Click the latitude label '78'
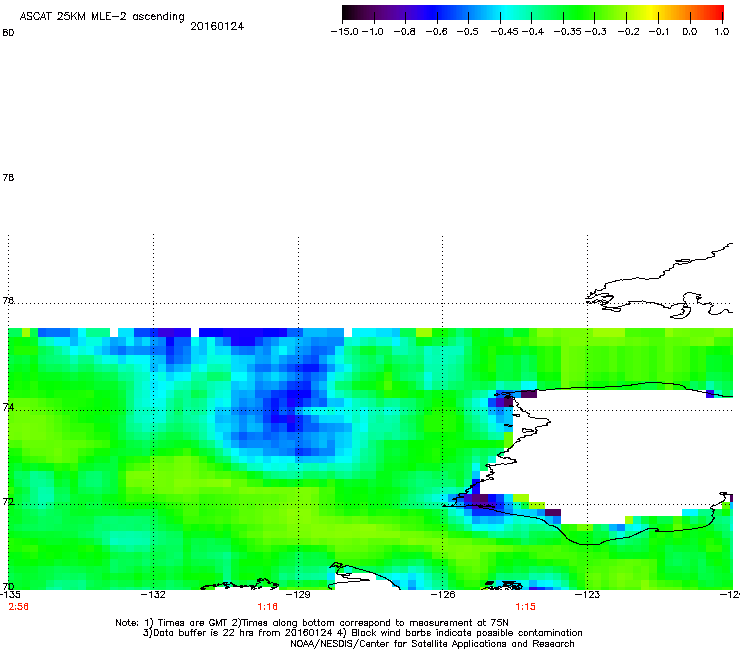740x650 pixels. 8,177
